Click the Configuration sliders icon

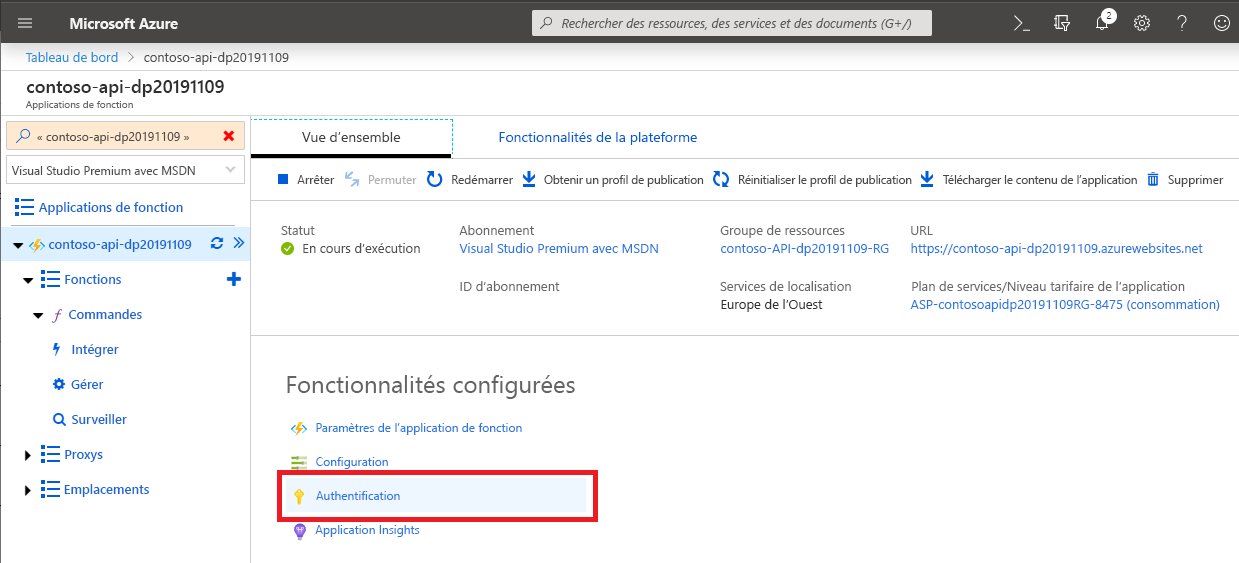tap(298, 462)
